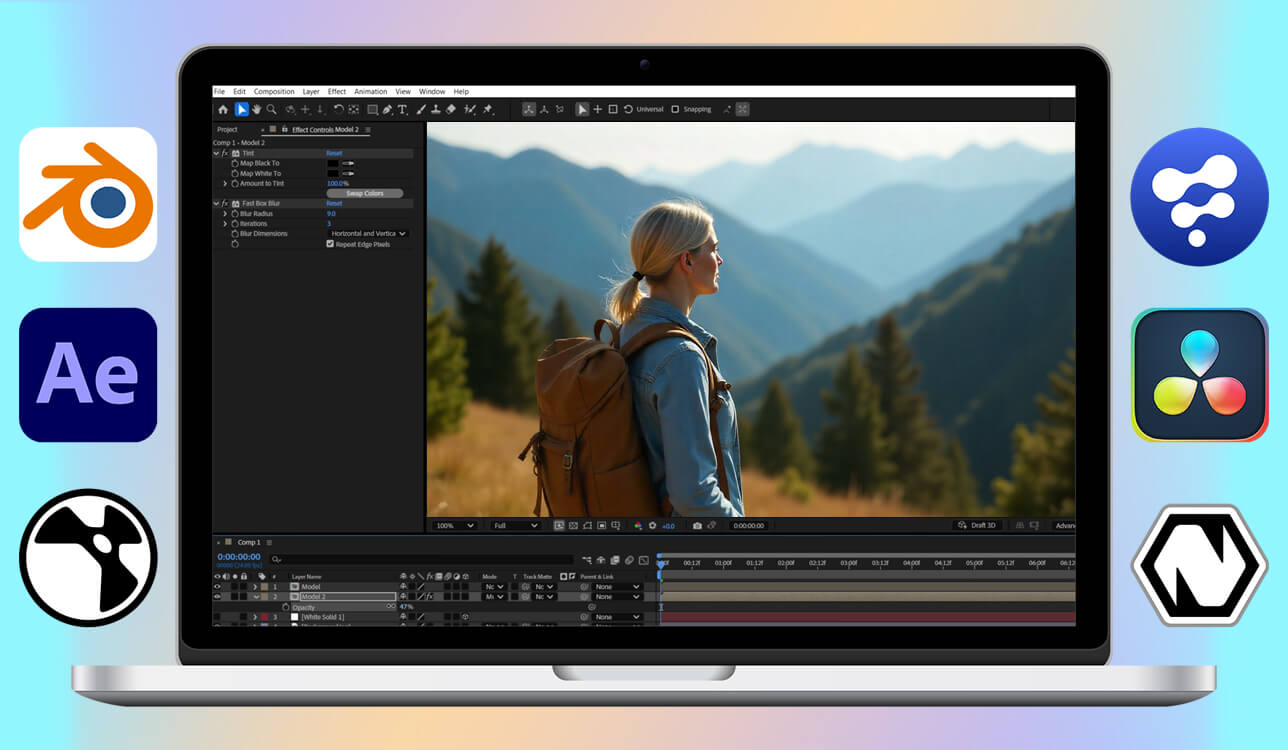Click the After Effects Ae icon

point(88,375)
